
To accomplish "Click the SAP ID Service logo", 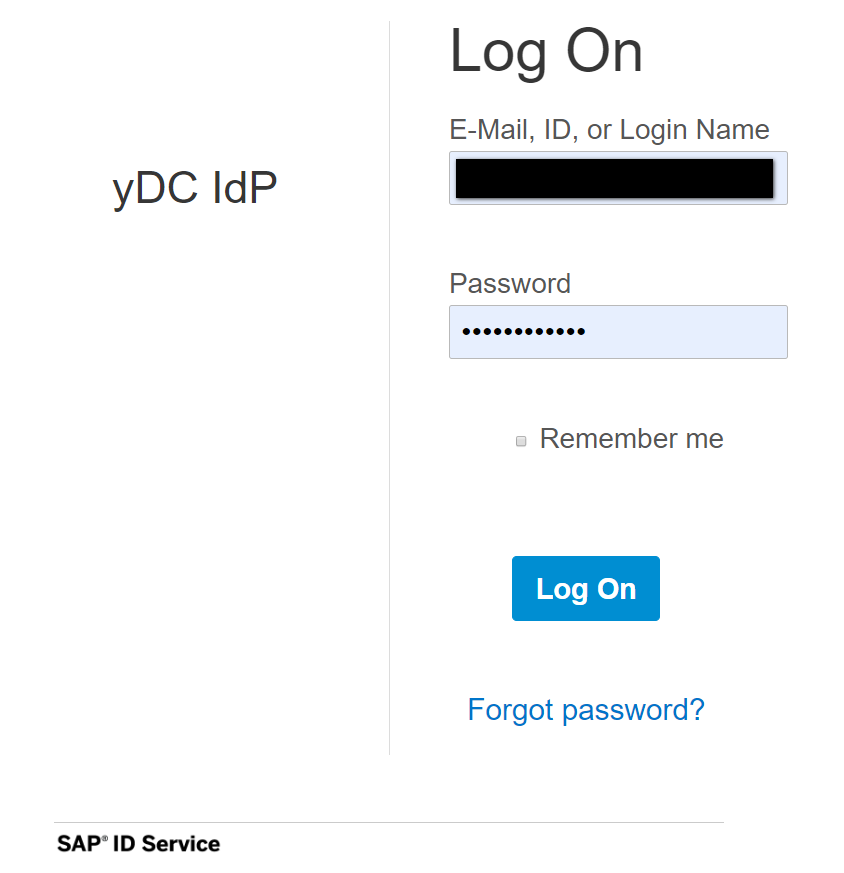I will pyautogui.click(x=139, y=844).
